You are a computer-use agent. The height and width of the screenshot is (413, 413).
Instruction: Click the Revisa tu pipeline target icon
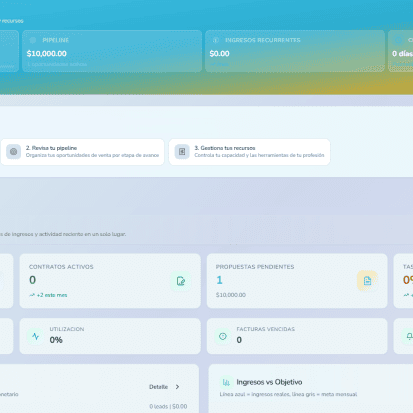point(14,152)
